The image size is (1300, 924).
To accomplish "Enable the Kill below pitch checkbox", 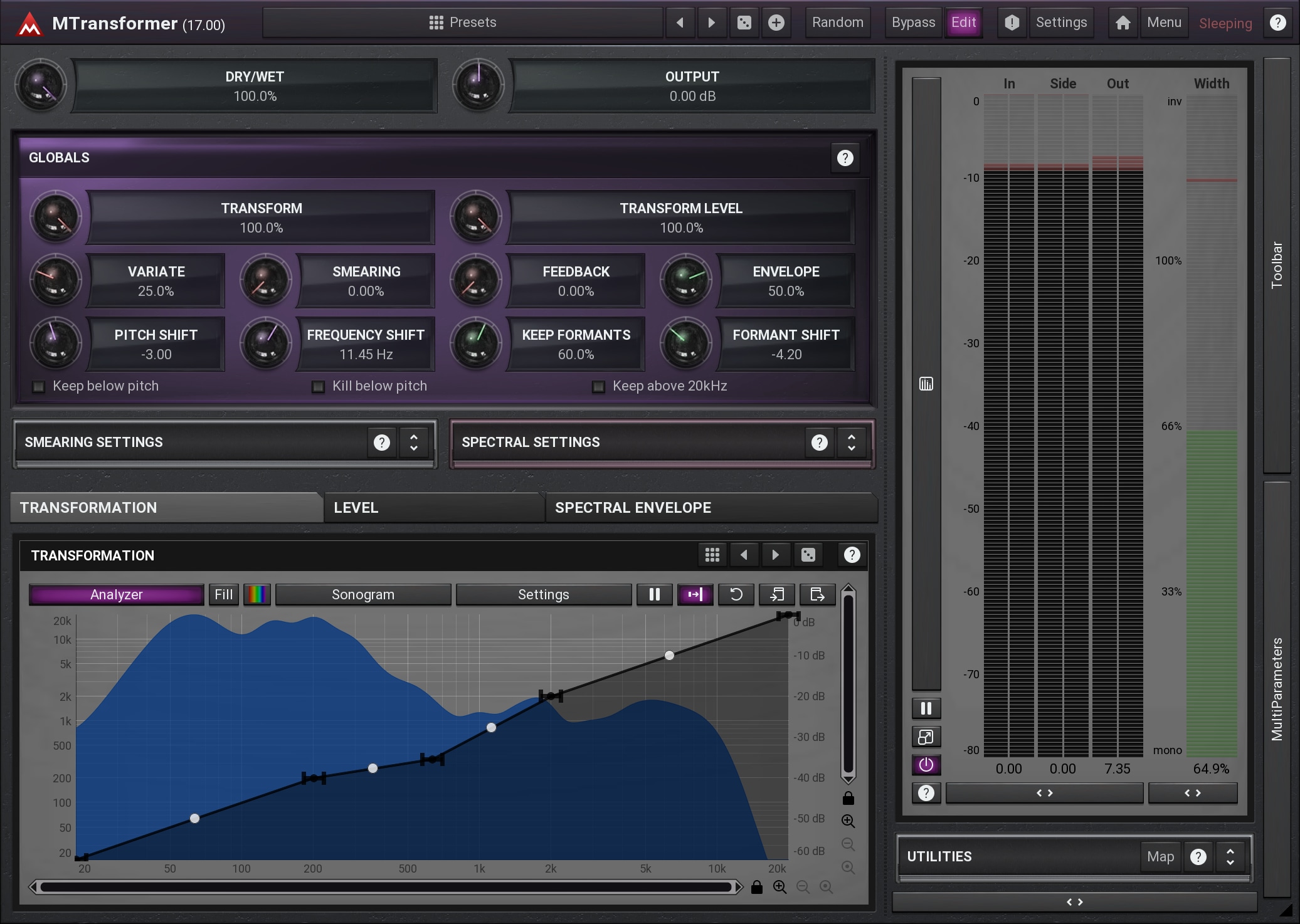I will [319, 386].
